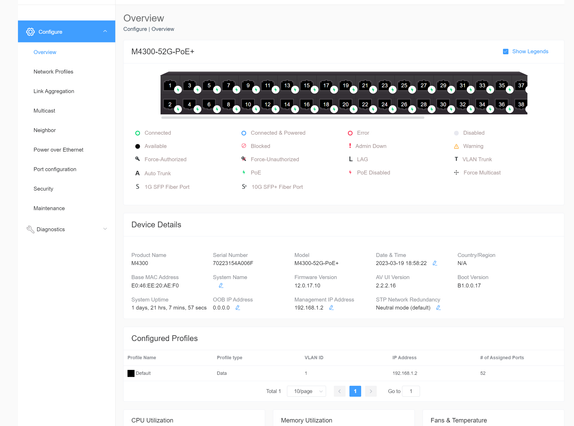574x426 pixels.
Task: Click the Blocked legend icon
Action: (244, 146)
